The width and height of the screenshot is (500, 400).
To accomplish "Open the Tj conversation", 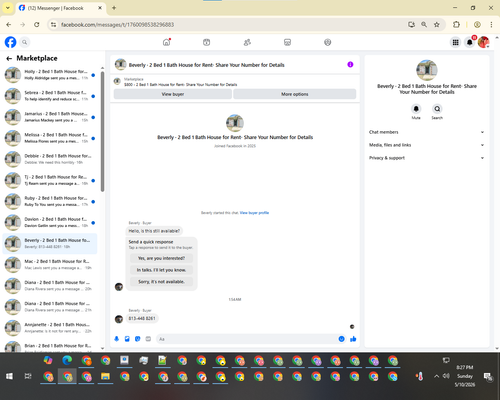I will 50,180.
